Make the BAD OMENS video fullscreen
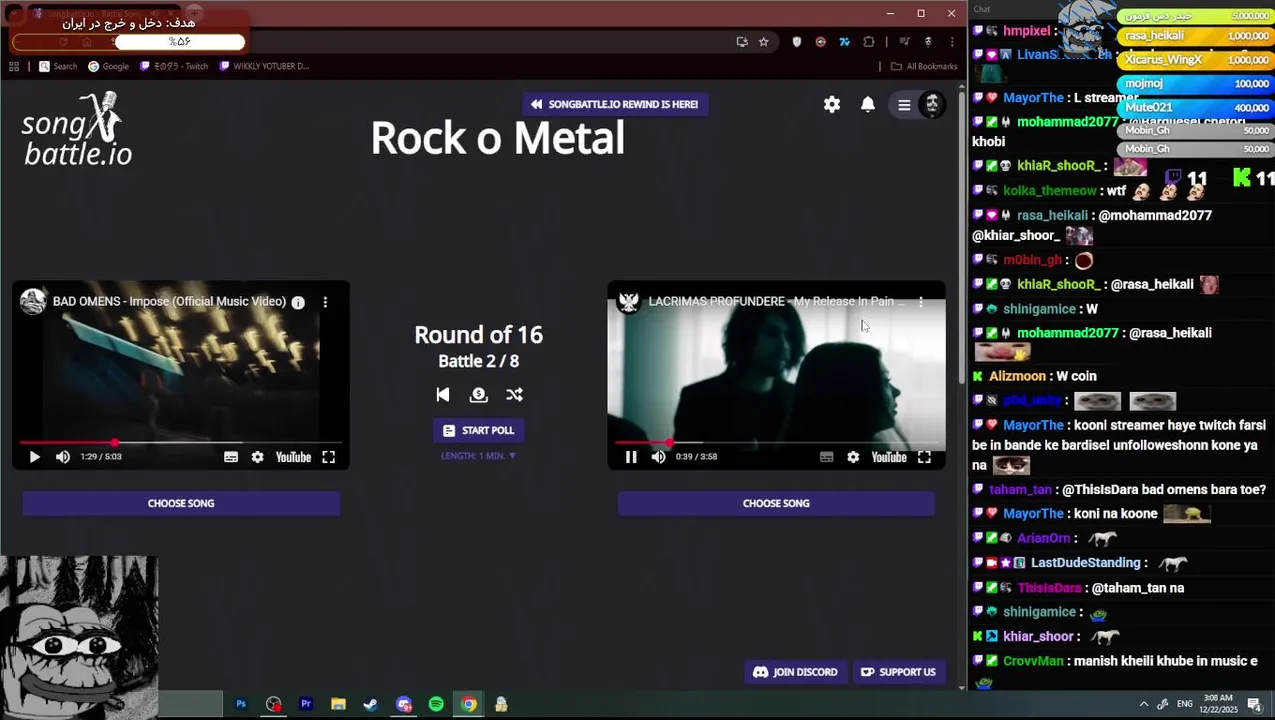This screenshot has height=720, width=1275. (x=328, y=457)
